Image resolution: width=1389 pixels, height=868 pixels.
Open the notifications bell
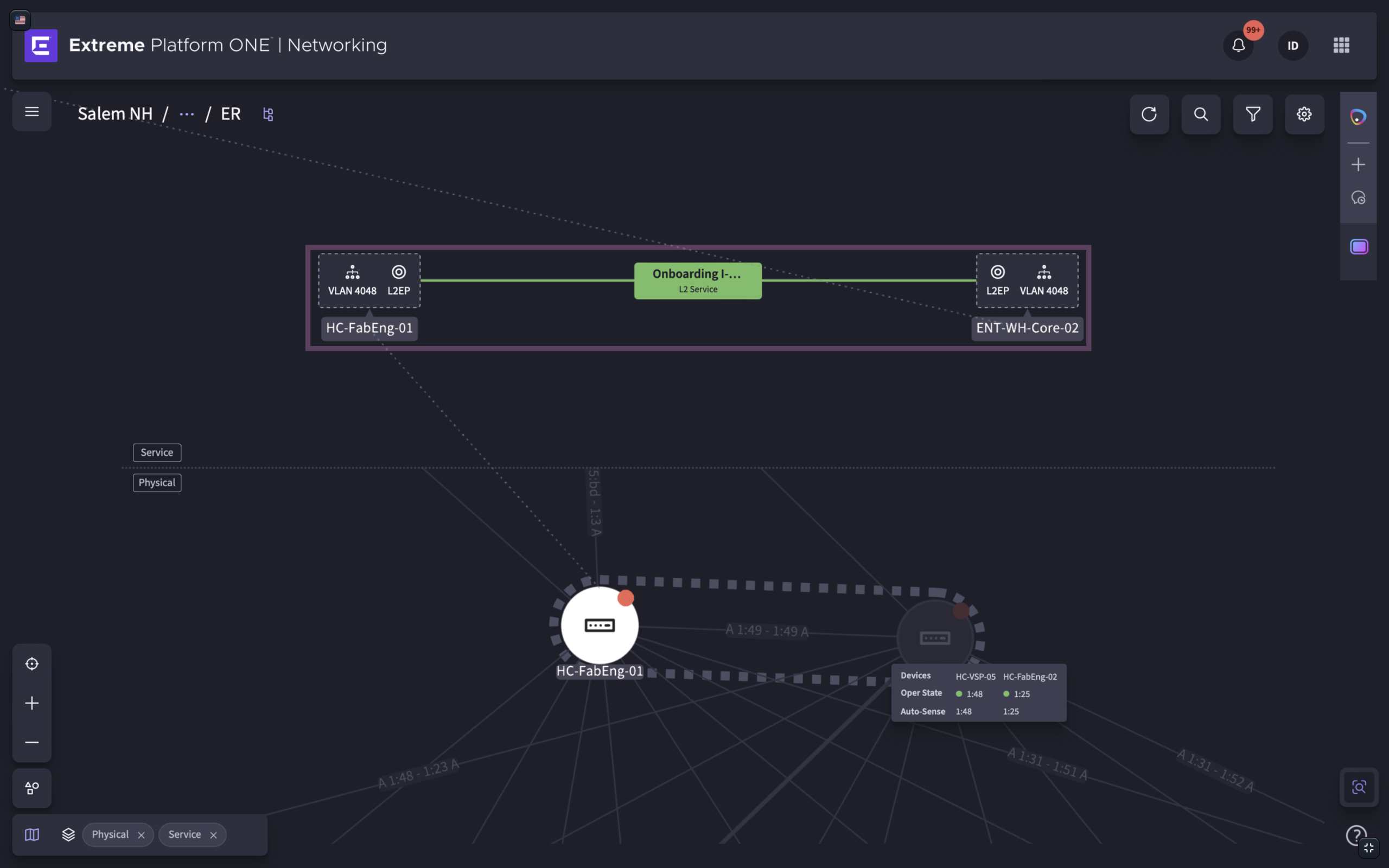(1238, 46)
